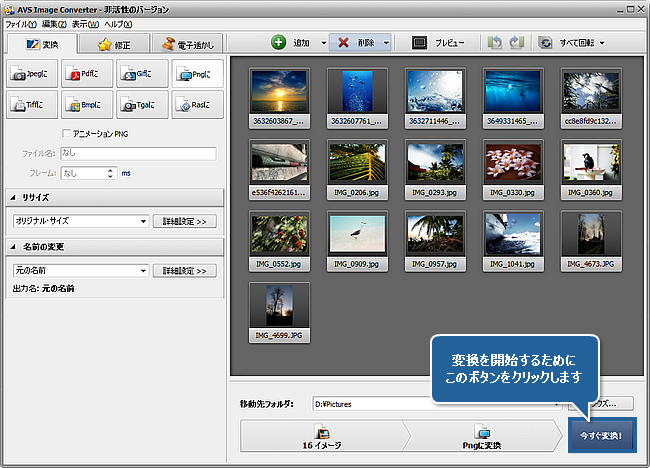The height and width of the screenshot is (468, 650).
Task: Open the ファイル menu
Action: (20, 22)
